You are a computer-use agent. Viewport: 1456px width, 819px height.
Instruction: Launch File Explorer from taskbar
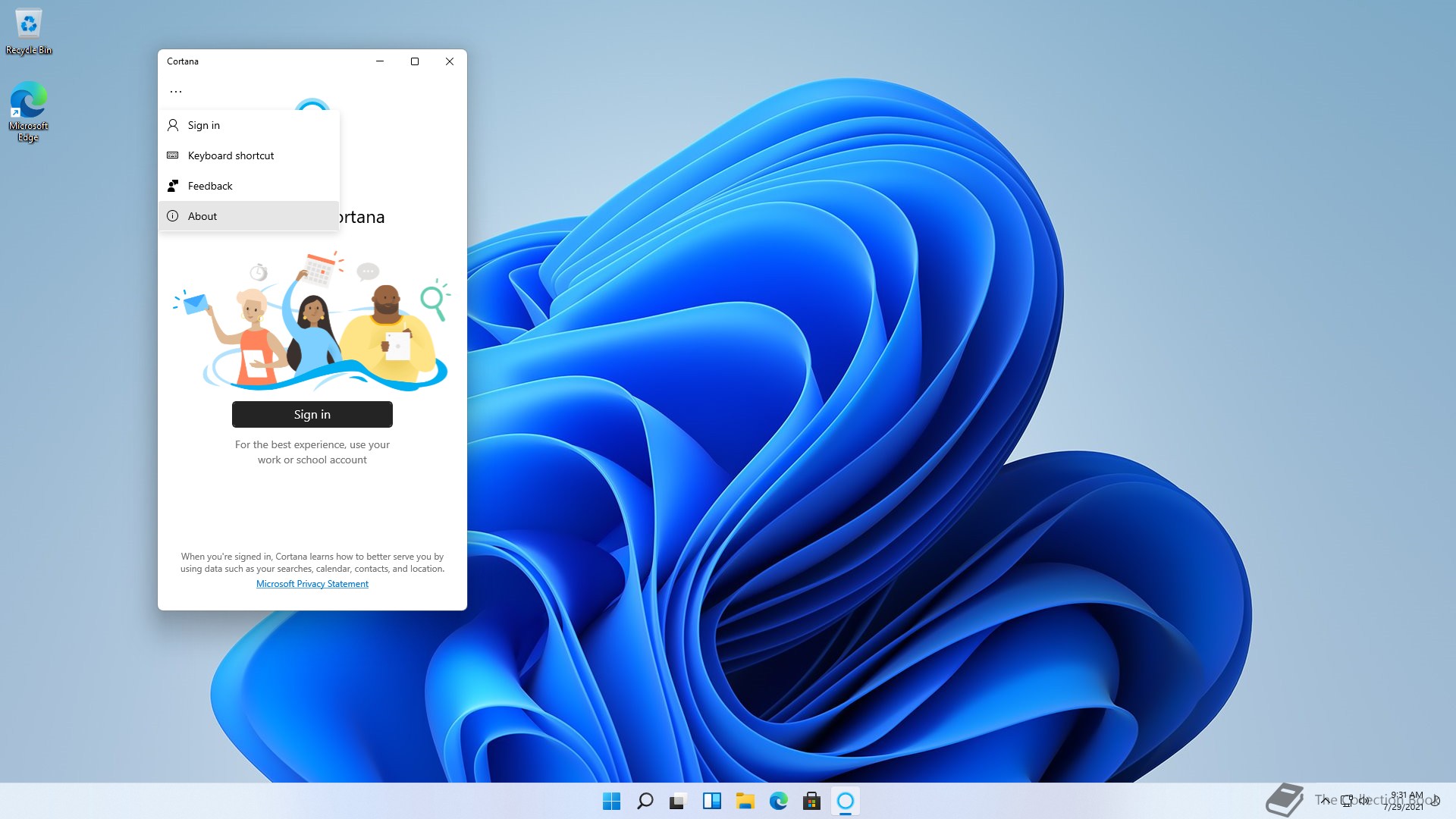(745, 801)
